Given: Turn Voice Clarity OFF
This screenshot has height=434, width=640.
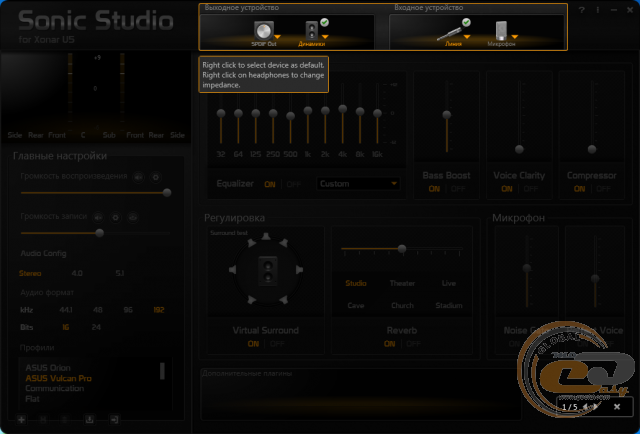Looking at the screenshot, I should pyautogui.click(x=531, y=189).
